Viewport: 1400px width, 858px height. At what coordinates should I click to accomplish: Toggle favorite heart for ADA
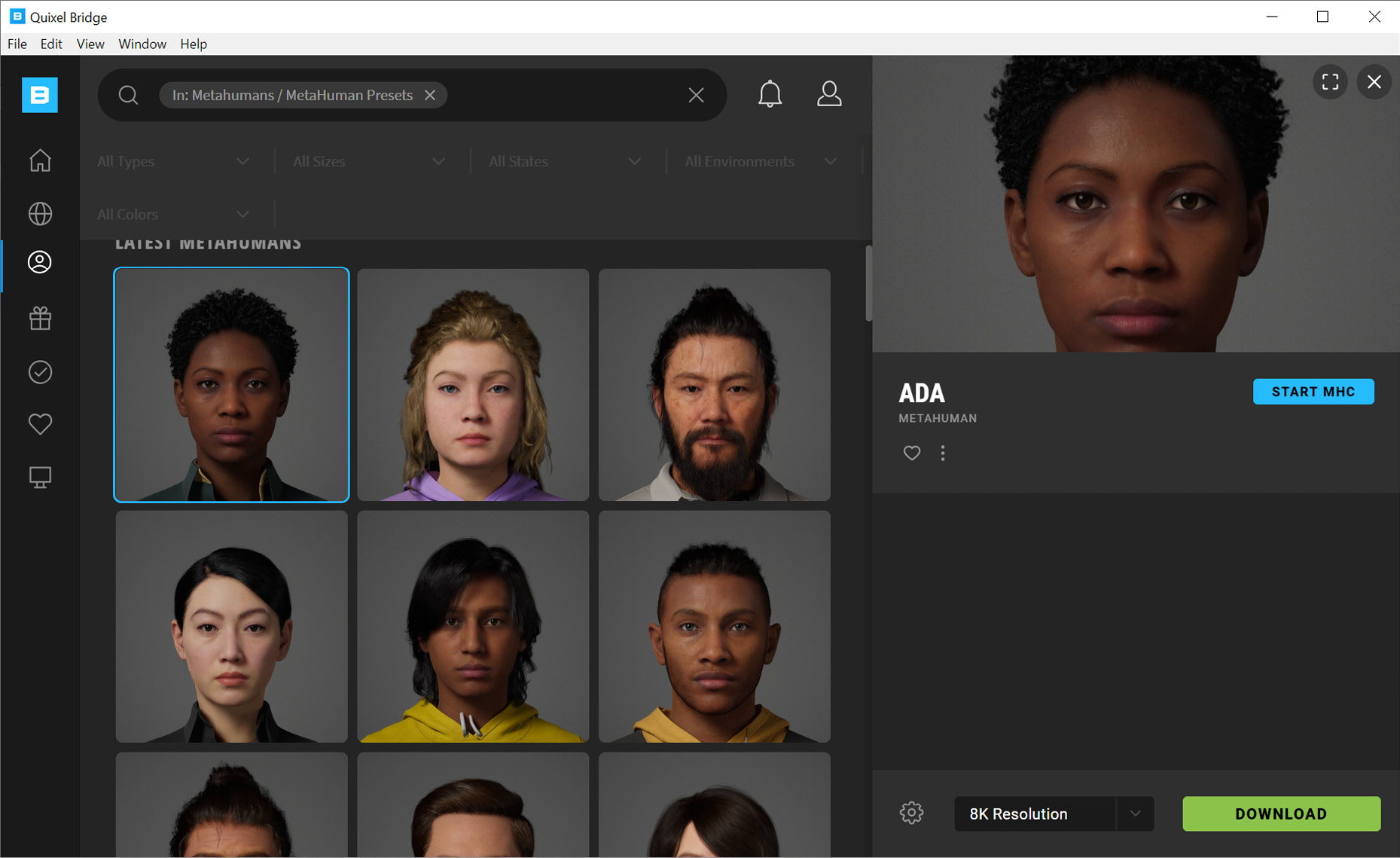[911, 453]
